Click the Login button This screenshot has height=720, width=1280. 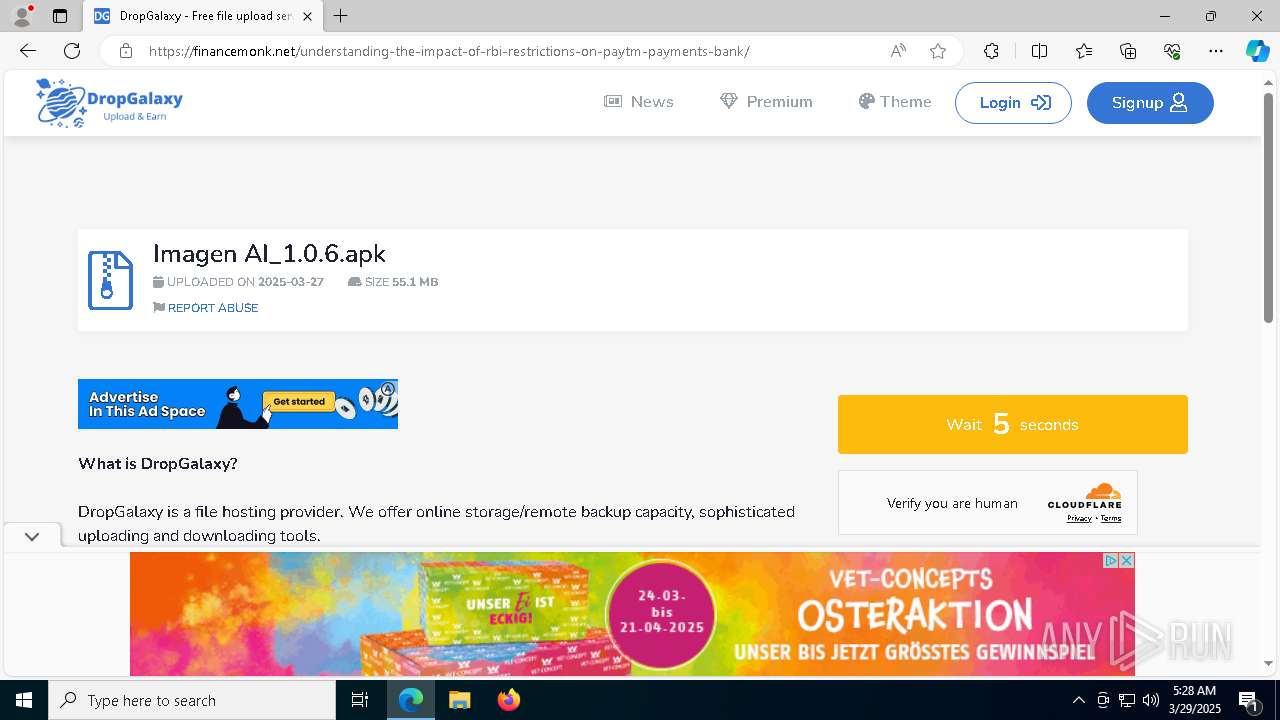(1013, 103)
